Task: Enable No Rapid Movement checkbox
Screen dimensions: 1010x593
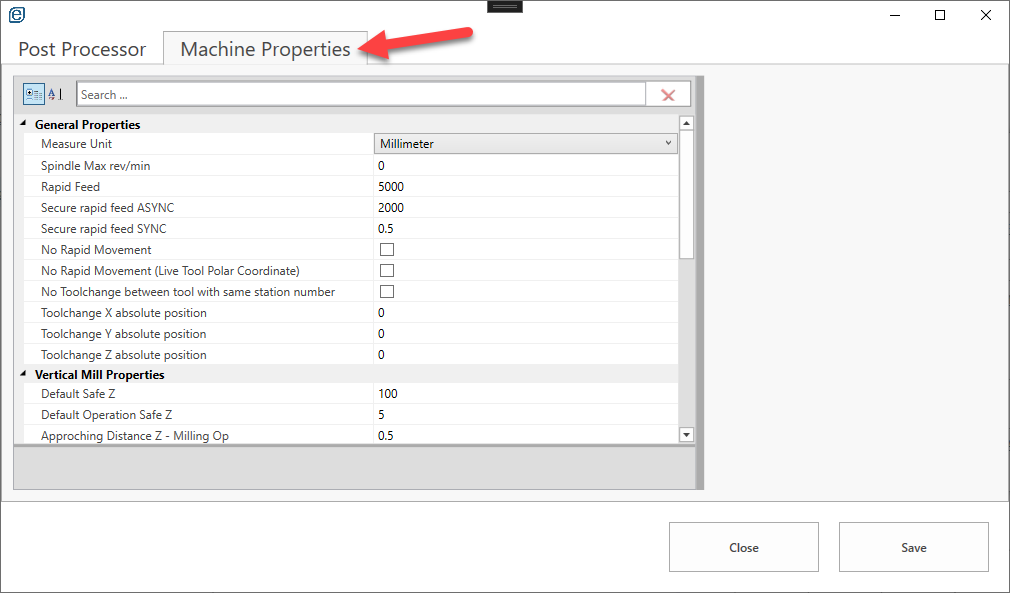Action: [387, 250]
